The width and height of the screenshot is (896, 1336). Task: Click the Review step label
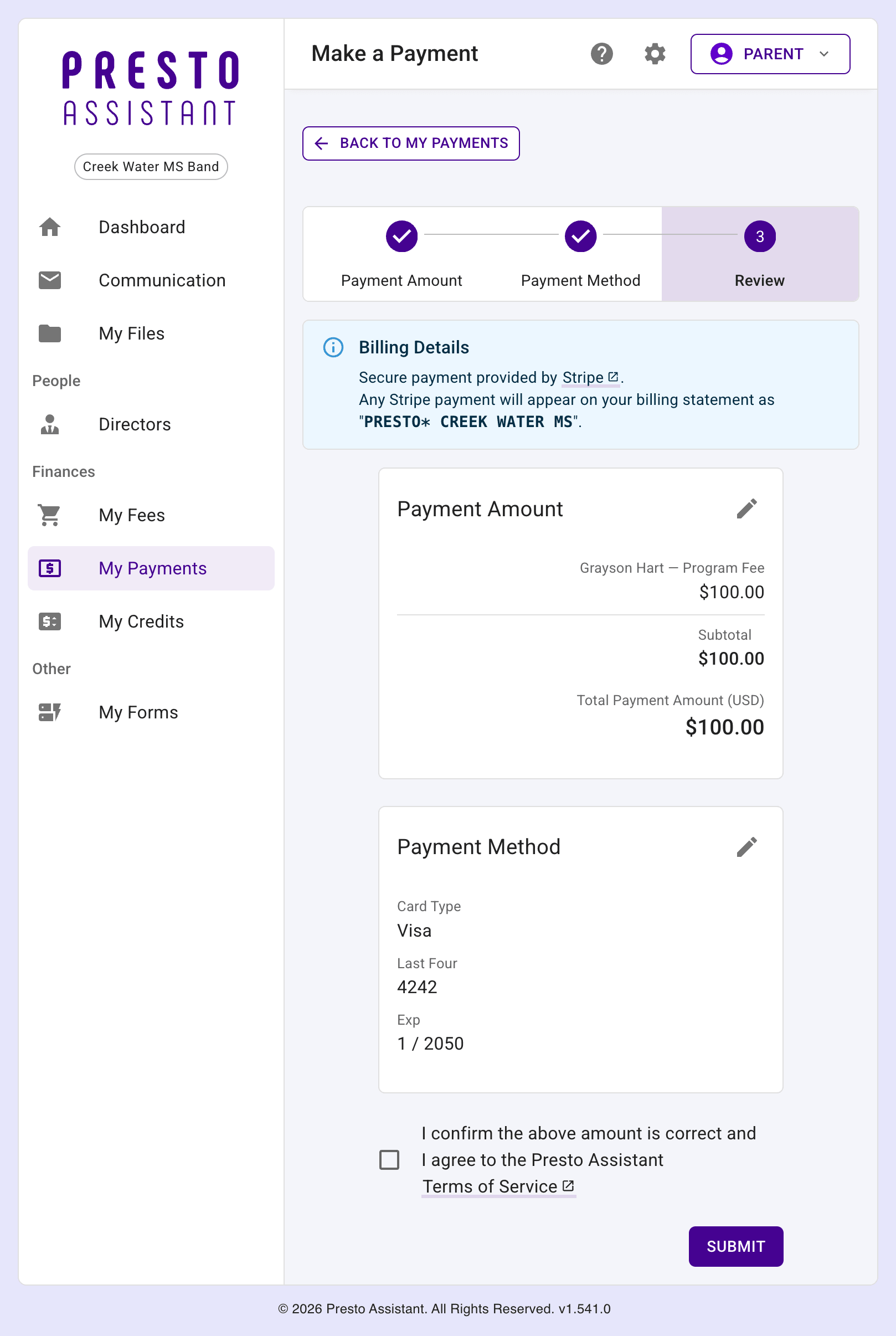(759, 281)
